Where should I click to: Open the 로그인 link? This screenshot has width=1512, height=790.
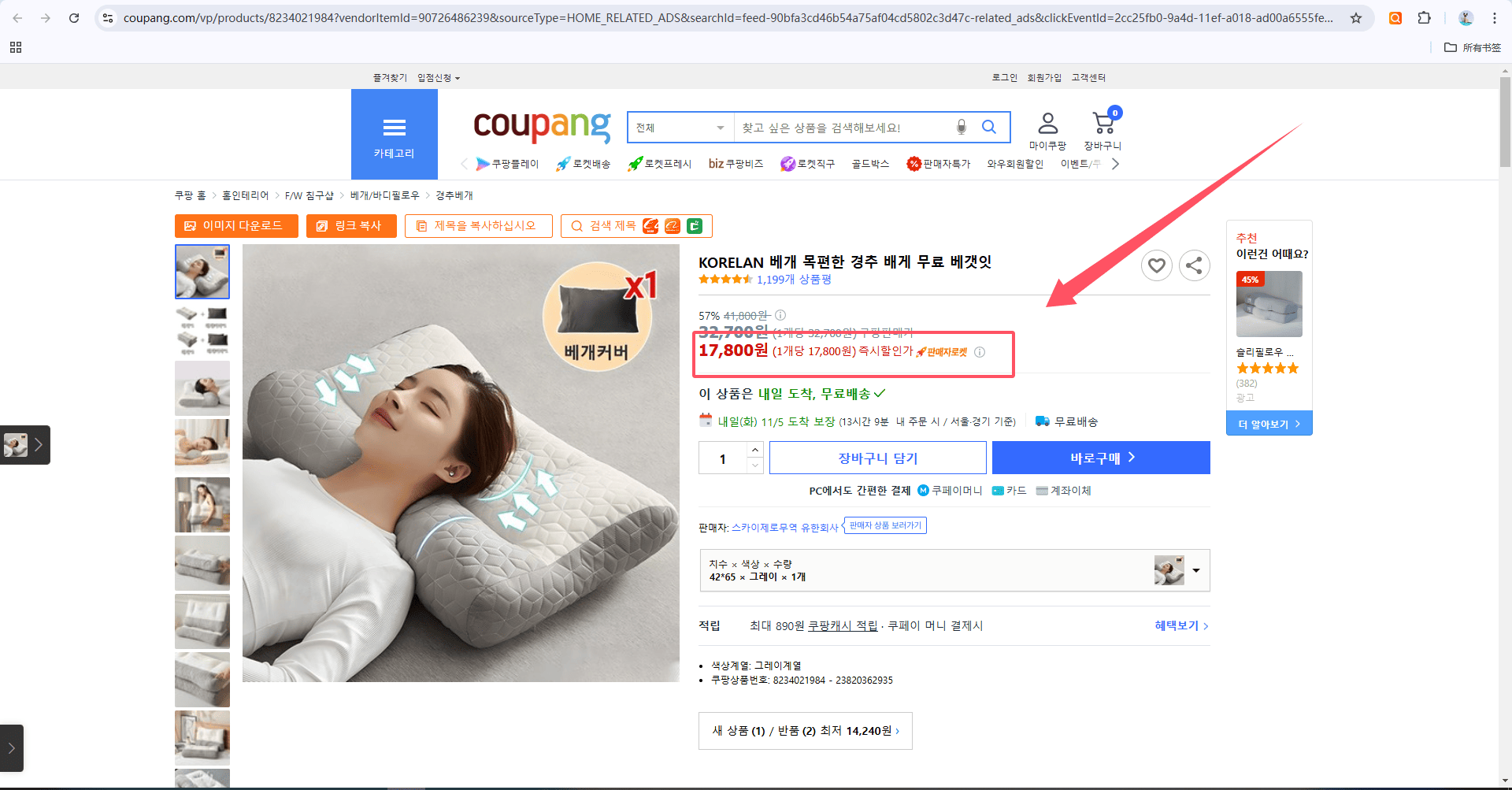[1004, 78]
